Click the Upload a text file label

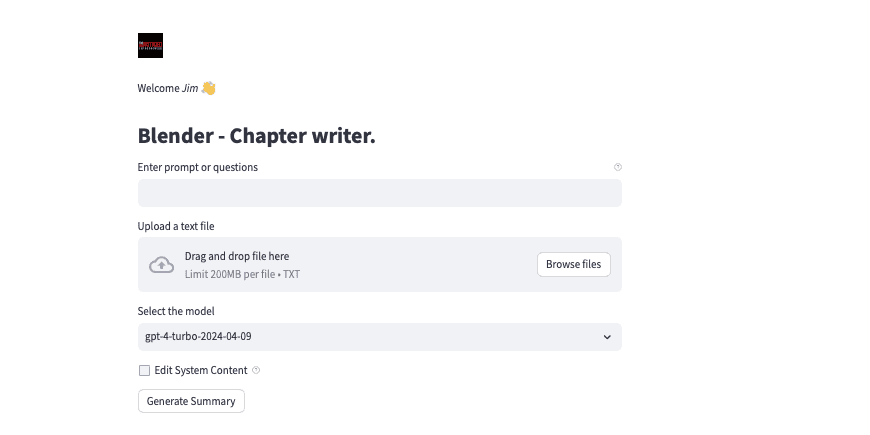tap(176, 226)
